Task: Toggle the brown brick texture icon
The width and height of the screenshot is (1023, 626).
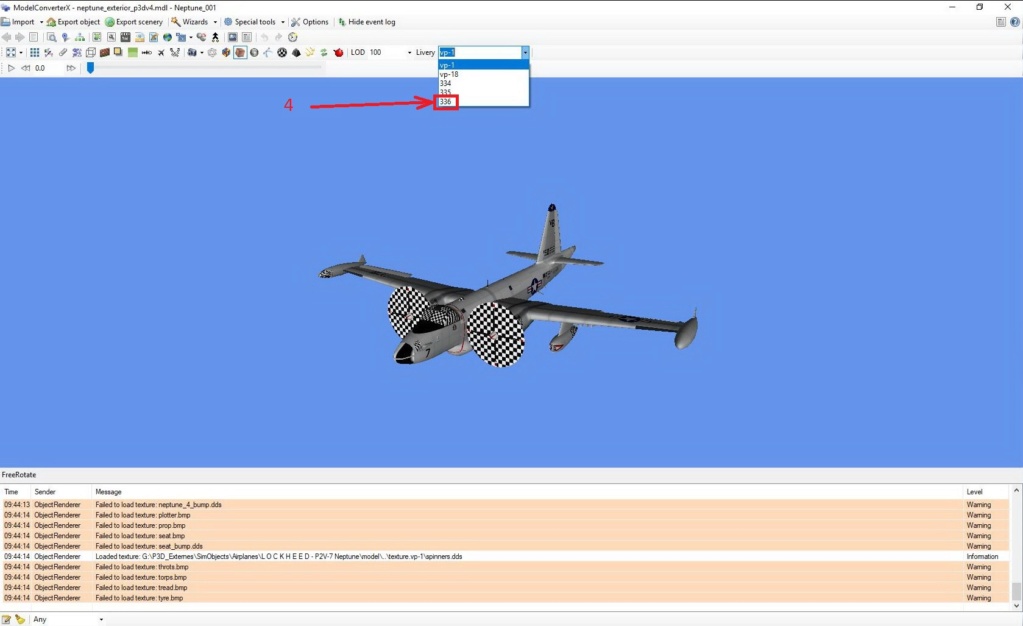Action: click(104, 52)
